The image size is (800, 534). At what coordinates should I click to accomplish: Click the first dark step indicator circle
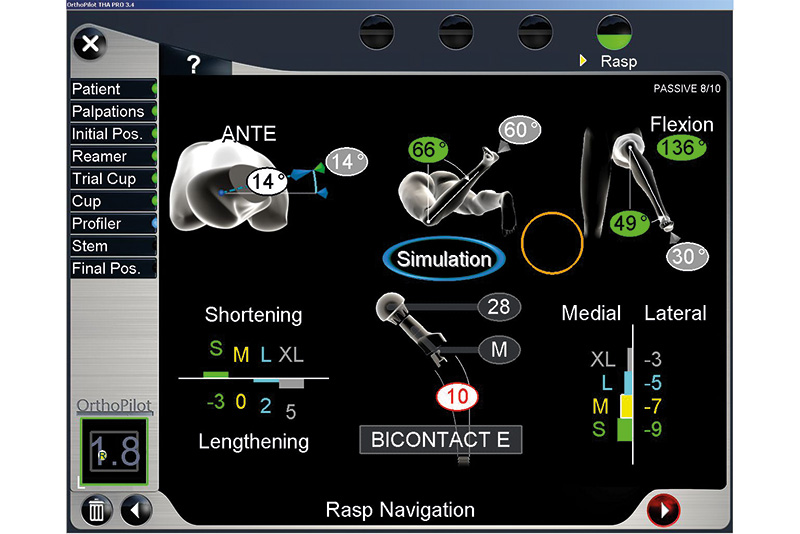point(377,32)
